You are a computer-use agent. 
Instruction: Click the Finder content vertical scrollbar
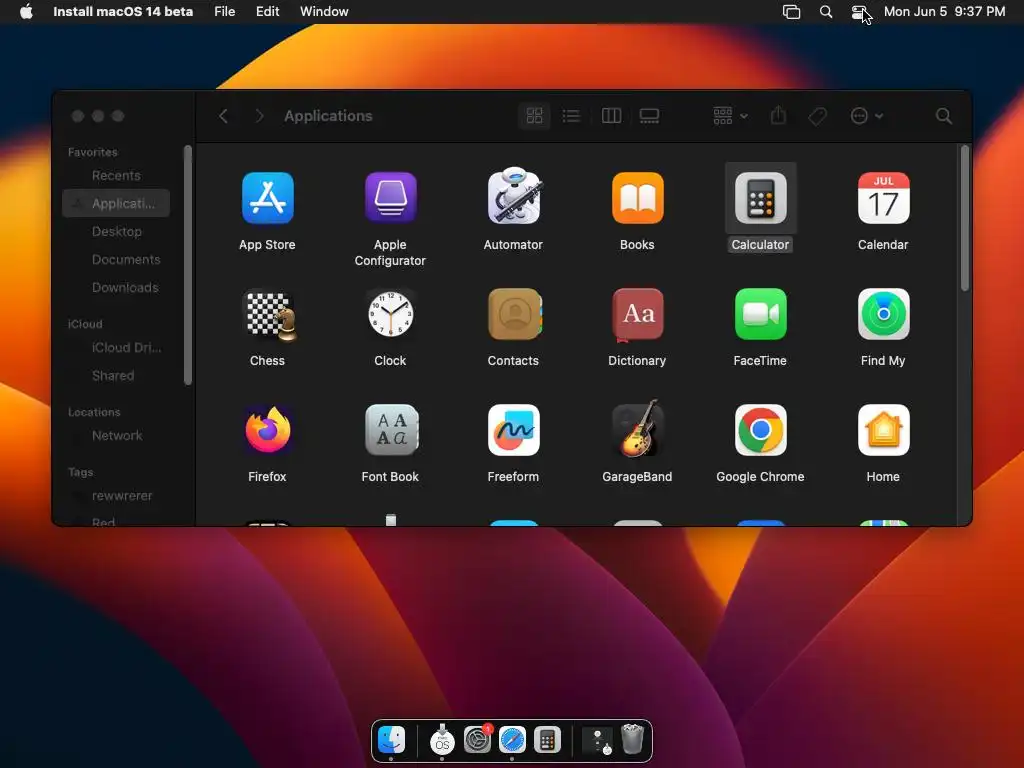click(965, 218)
